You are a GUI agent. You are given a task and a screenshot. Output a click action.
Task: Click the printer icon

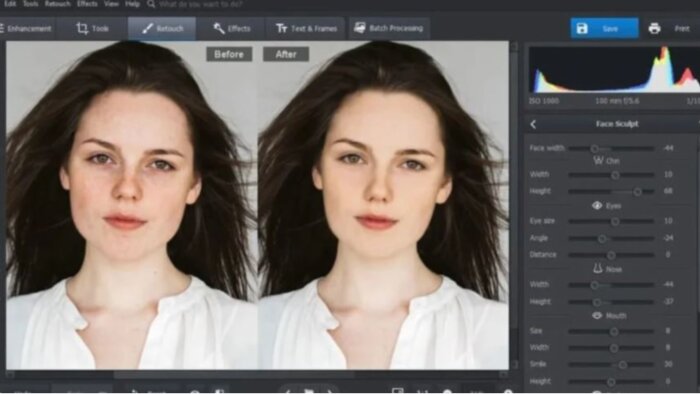[654, 29]
